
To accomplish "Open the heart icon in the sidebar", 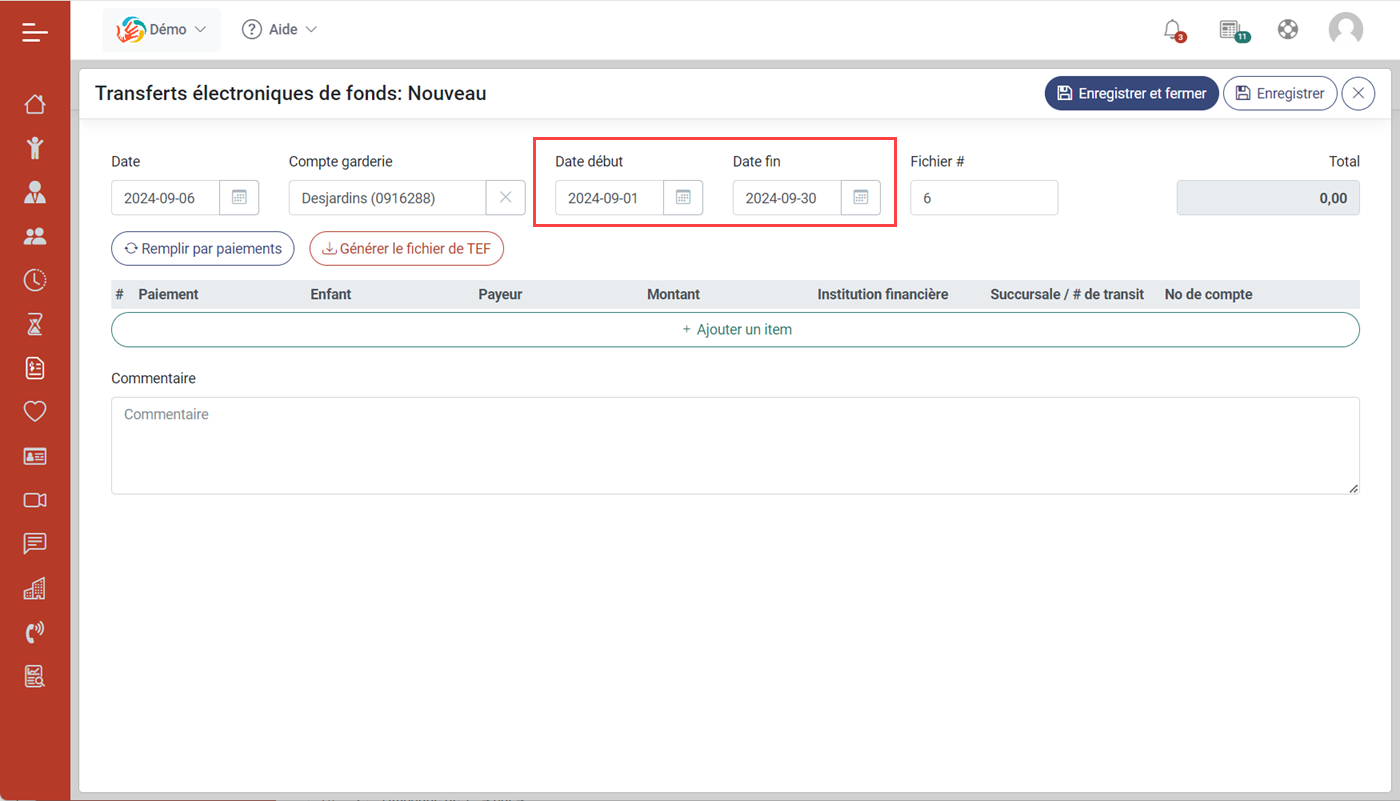I will pyautogui.click(x=35, y=411).
